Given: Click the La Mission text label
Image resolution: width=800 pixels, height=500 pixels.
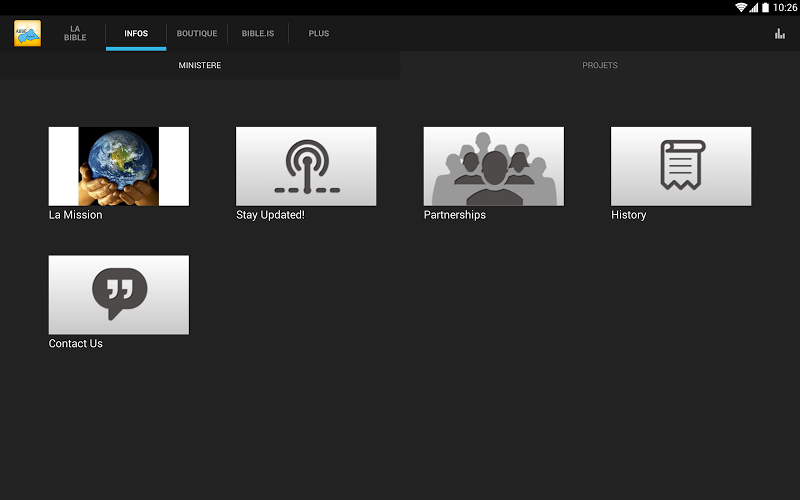Looking at the screenshot, I should coord(76,215).
